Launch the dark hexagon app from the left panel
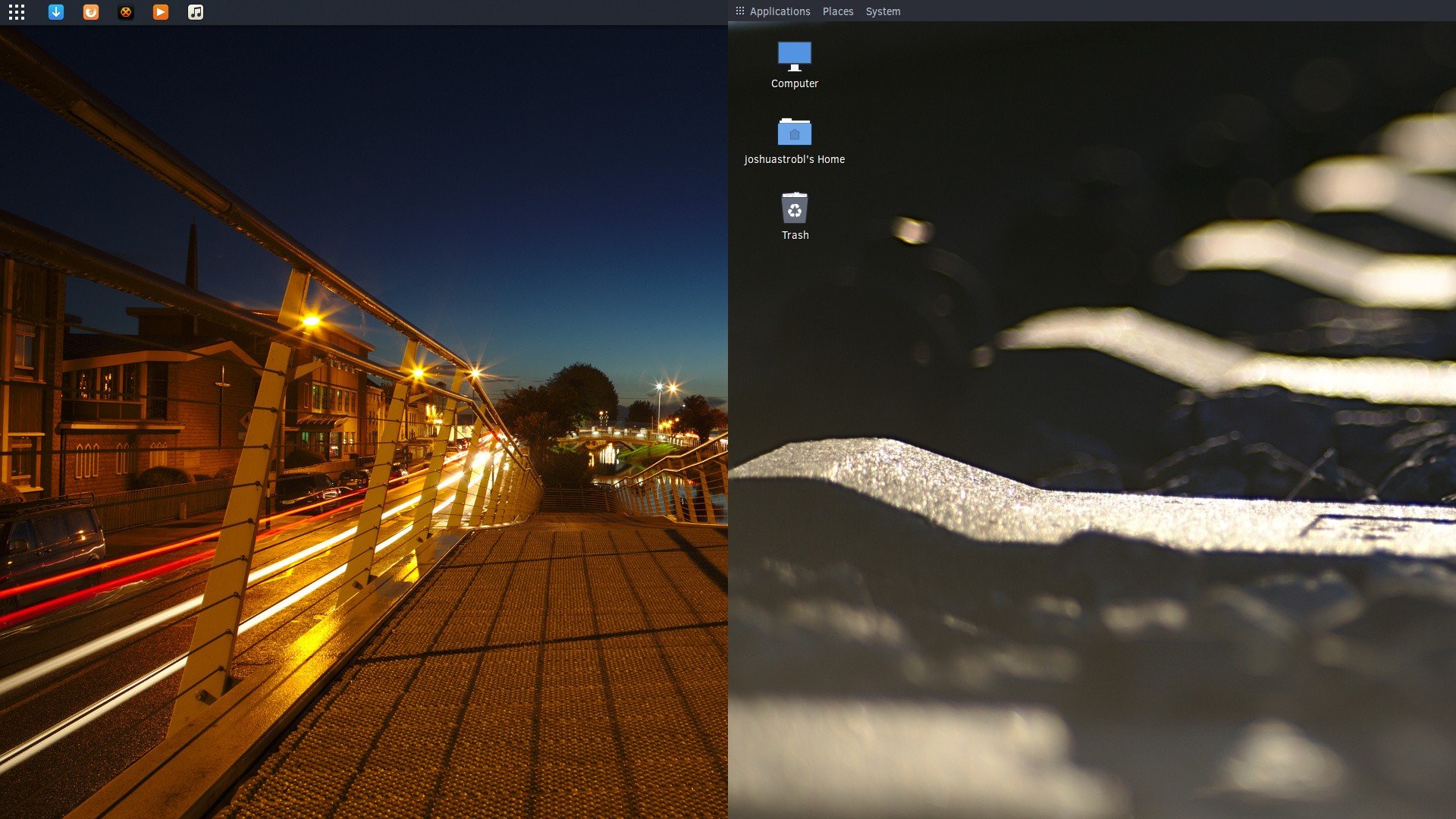The height and width of the screenshot is (819, 1456). 125,12
